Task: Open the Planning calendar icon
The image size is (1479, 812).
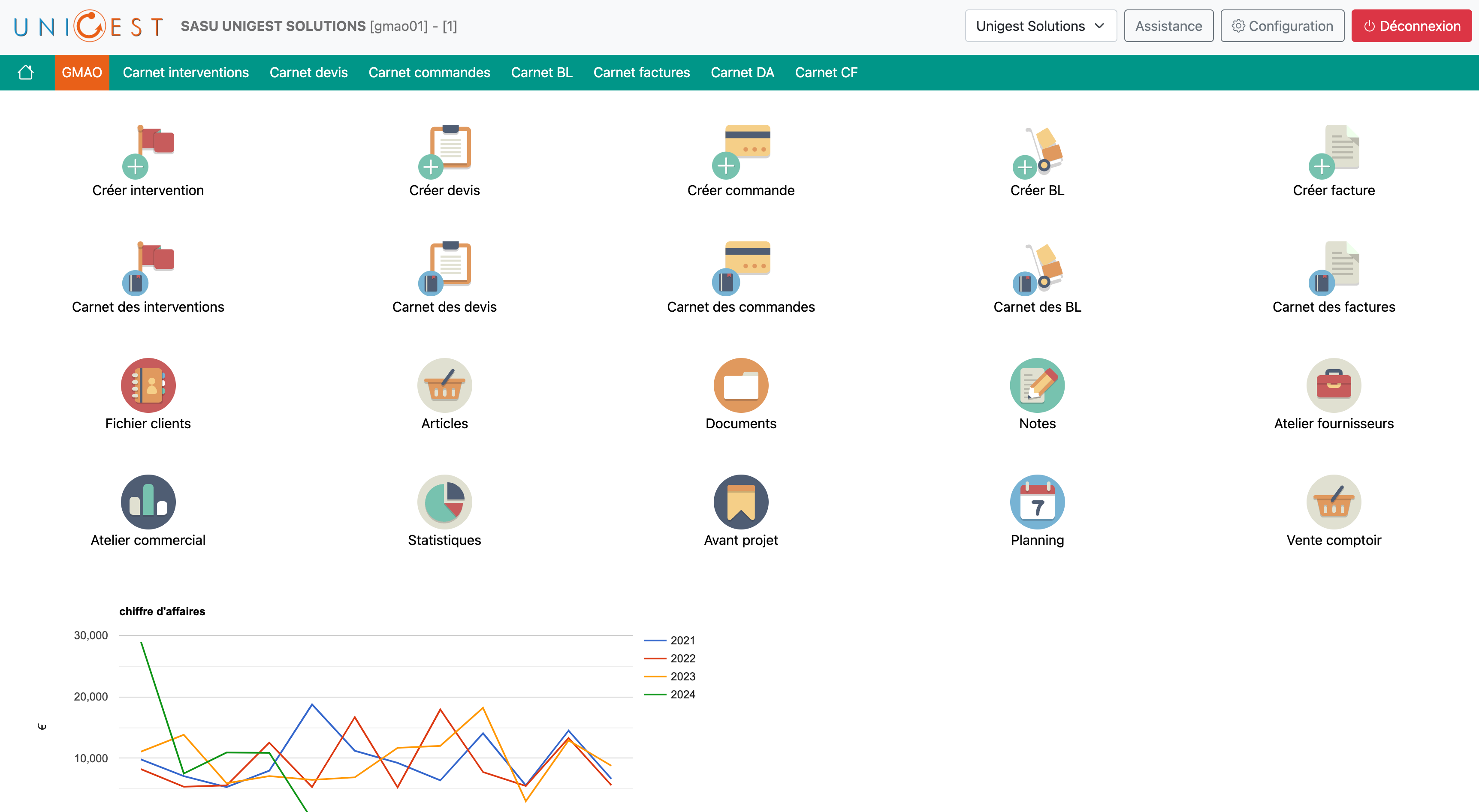Action: pos(1038,502)
